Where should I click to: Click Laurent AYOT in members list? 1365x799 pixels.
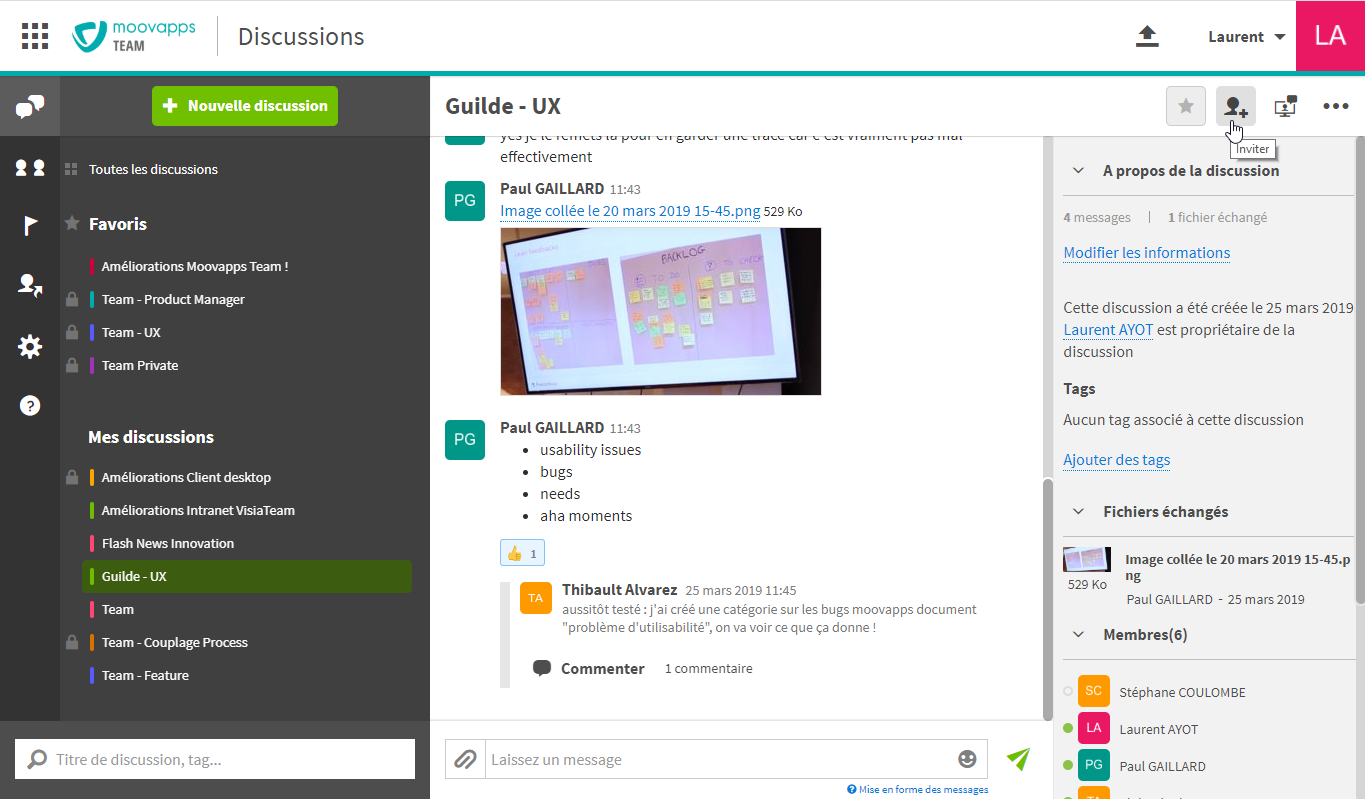click(x=1158, y=729)
